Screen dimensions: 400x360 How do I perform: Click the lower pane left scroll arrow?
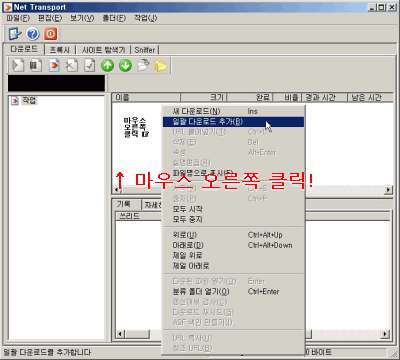120,334
